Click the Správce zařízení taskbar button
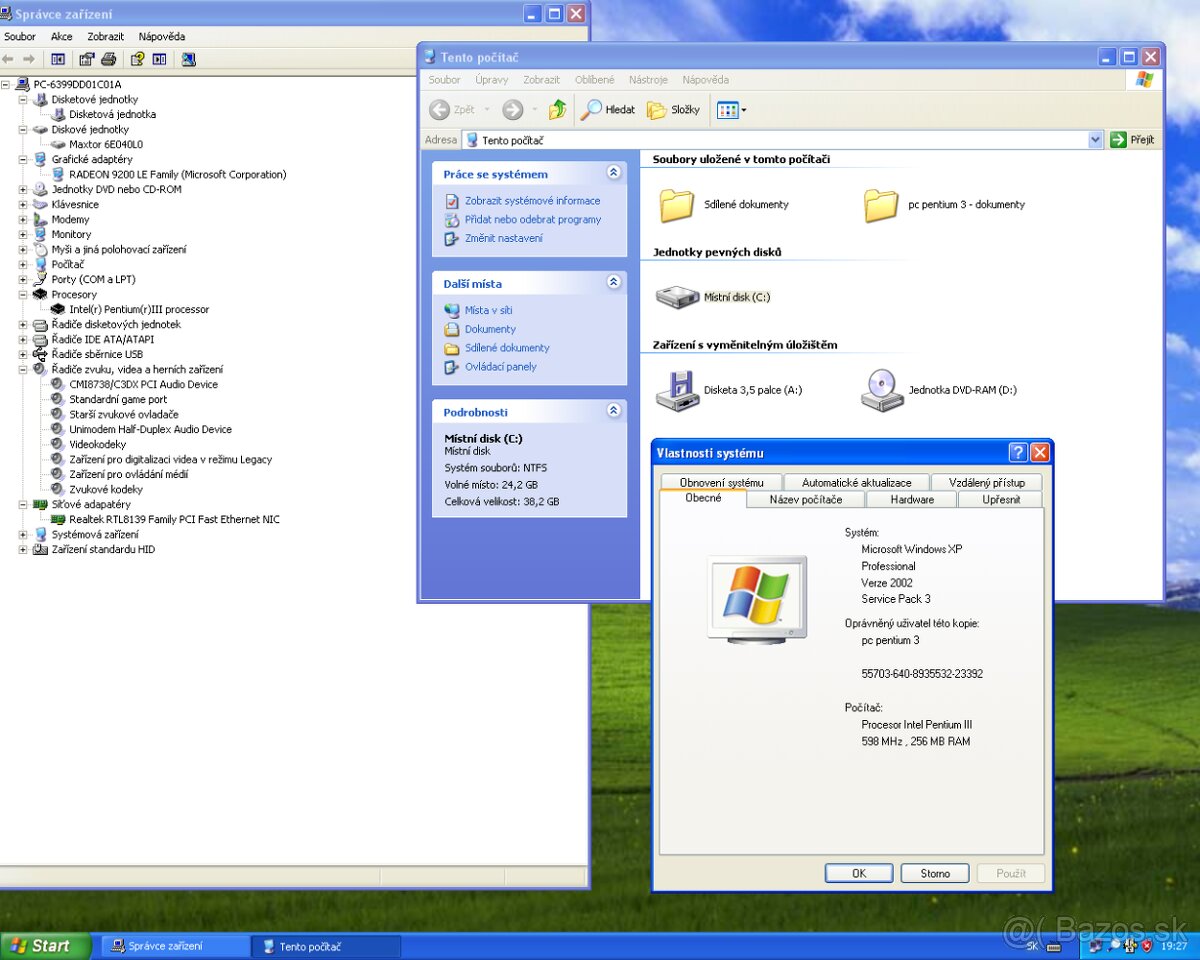 [174, 945]
